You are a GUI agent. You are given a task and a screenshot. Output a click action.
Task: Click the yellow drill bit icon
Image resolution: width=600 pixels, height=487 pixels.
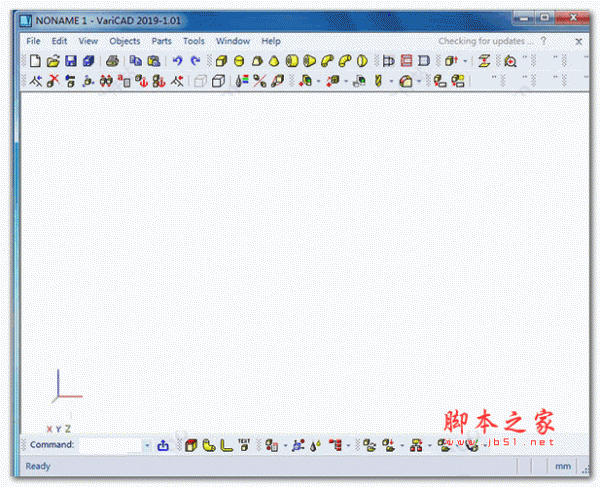tap(378, 81)
